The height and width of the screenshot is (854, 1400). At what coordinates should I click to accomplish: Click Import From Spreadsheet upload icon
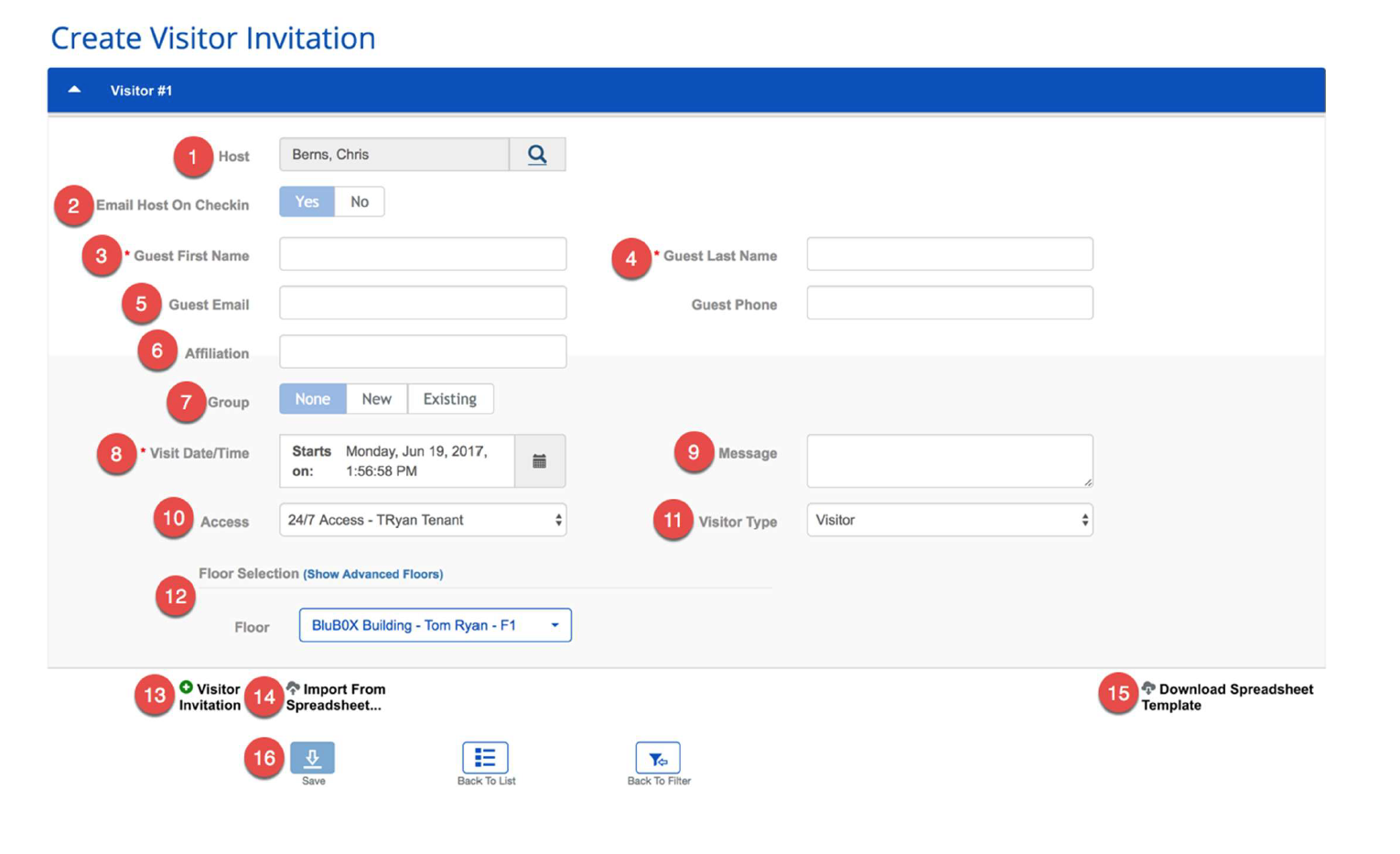tap(293, 687)
